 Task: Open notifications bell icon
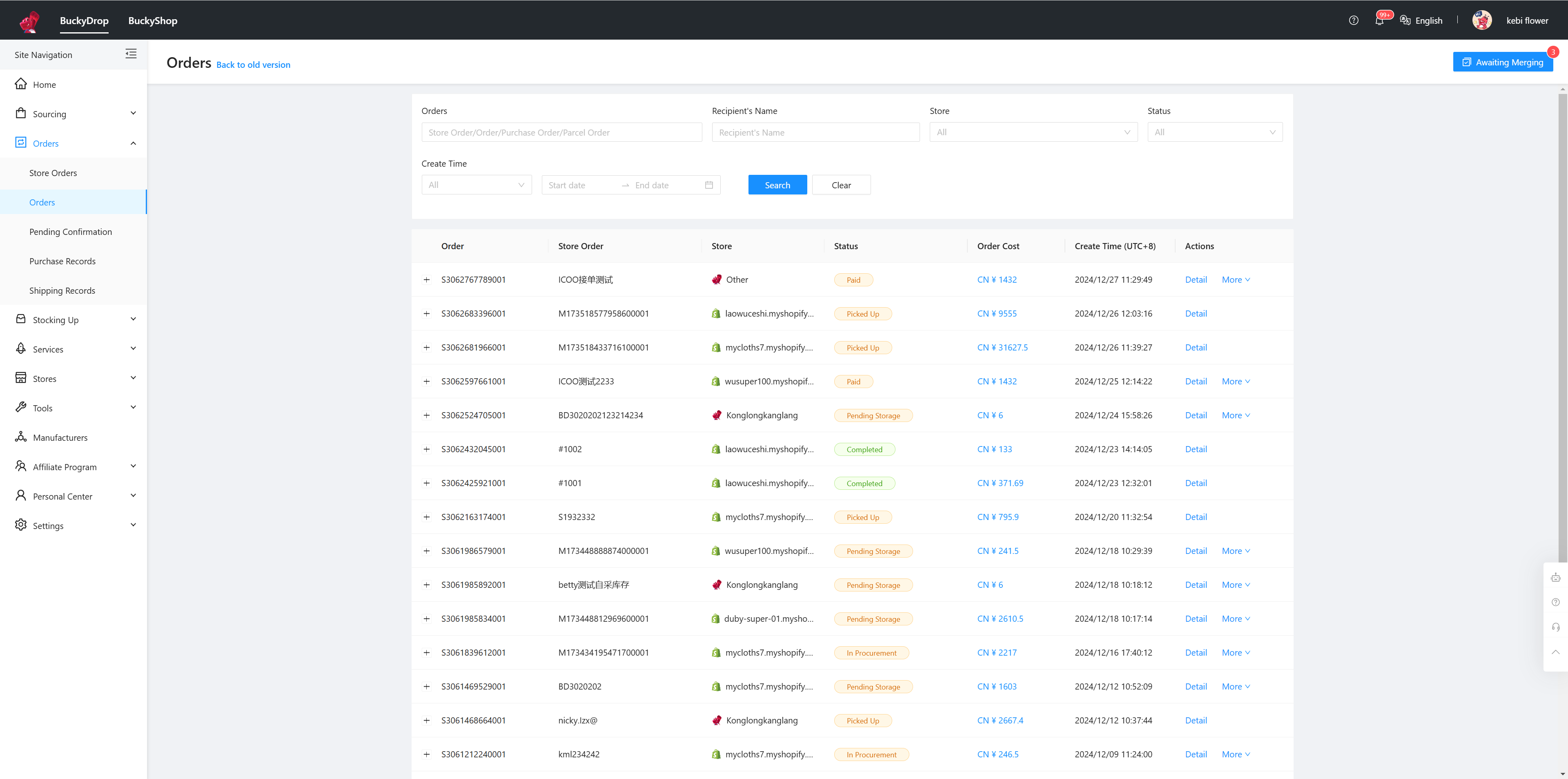click(x=1379, y=21)
